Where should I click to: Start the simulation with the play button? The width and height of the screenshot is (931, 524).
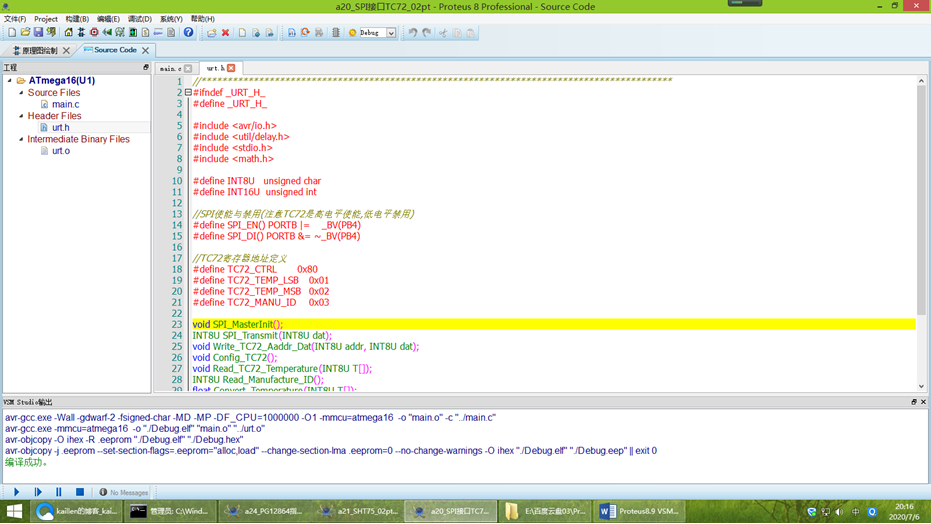point(17,492)
